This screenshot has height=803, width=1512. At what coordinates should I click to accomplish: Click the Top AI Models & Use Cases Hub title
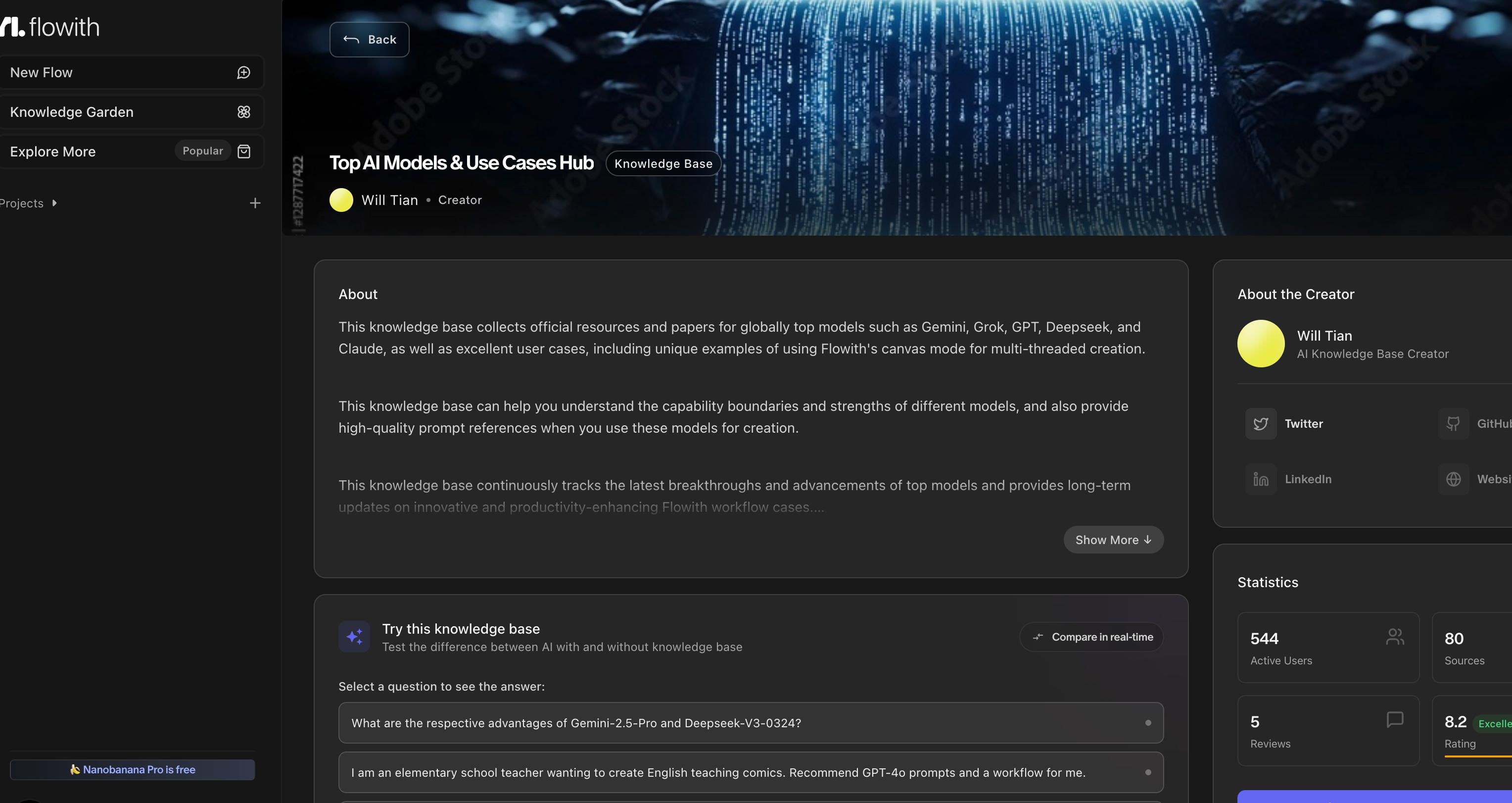coord(461,163)
